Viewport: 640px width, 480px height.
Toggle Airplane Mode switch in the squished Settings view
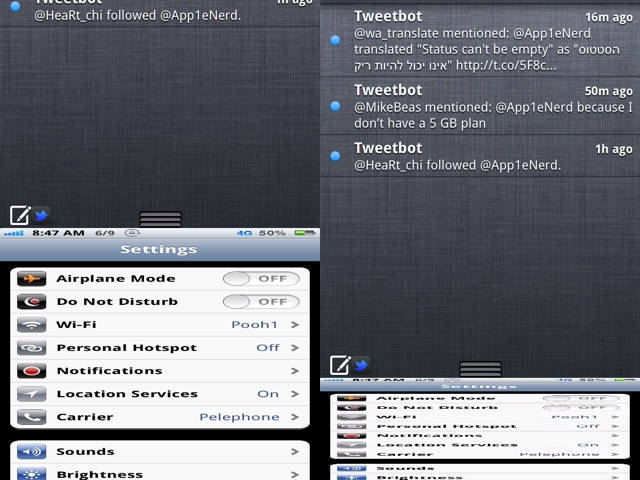point(581,398)
